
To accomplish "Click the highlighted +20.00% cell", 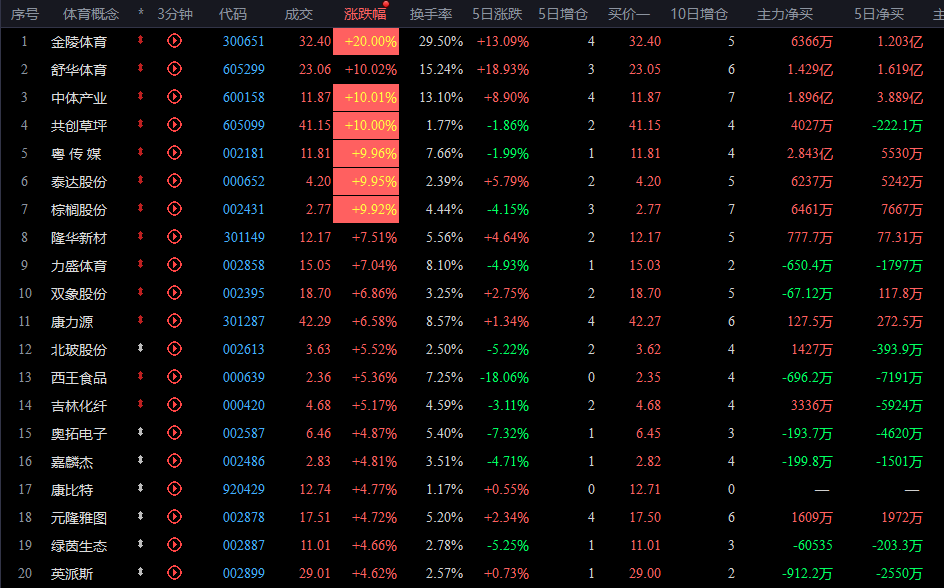I will 371,41.
